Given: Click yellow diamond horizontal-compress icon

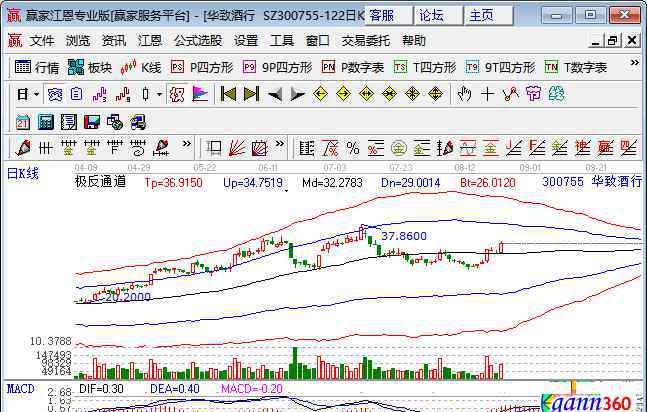Looking at the screenshot, I should pyautogui.click(x=389, y=95).
